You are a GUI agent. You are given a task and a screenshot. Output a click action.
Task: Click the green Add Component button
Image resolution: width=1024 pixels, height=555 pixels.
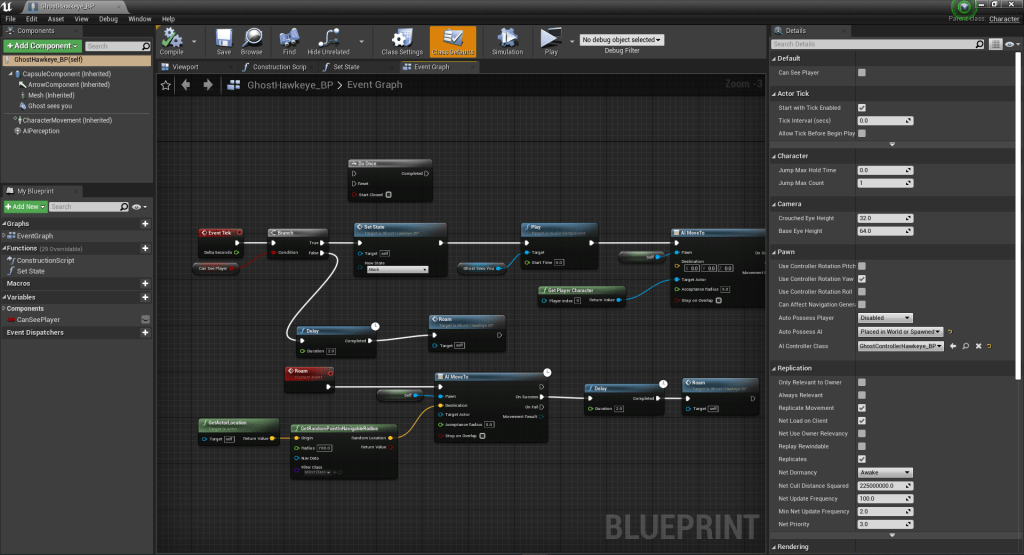[41, 46]
